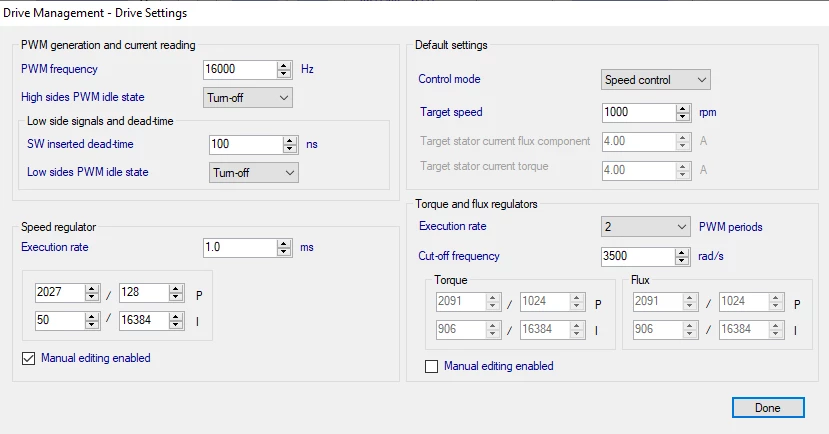Click the Cut-off frequency field

(638, 256)
